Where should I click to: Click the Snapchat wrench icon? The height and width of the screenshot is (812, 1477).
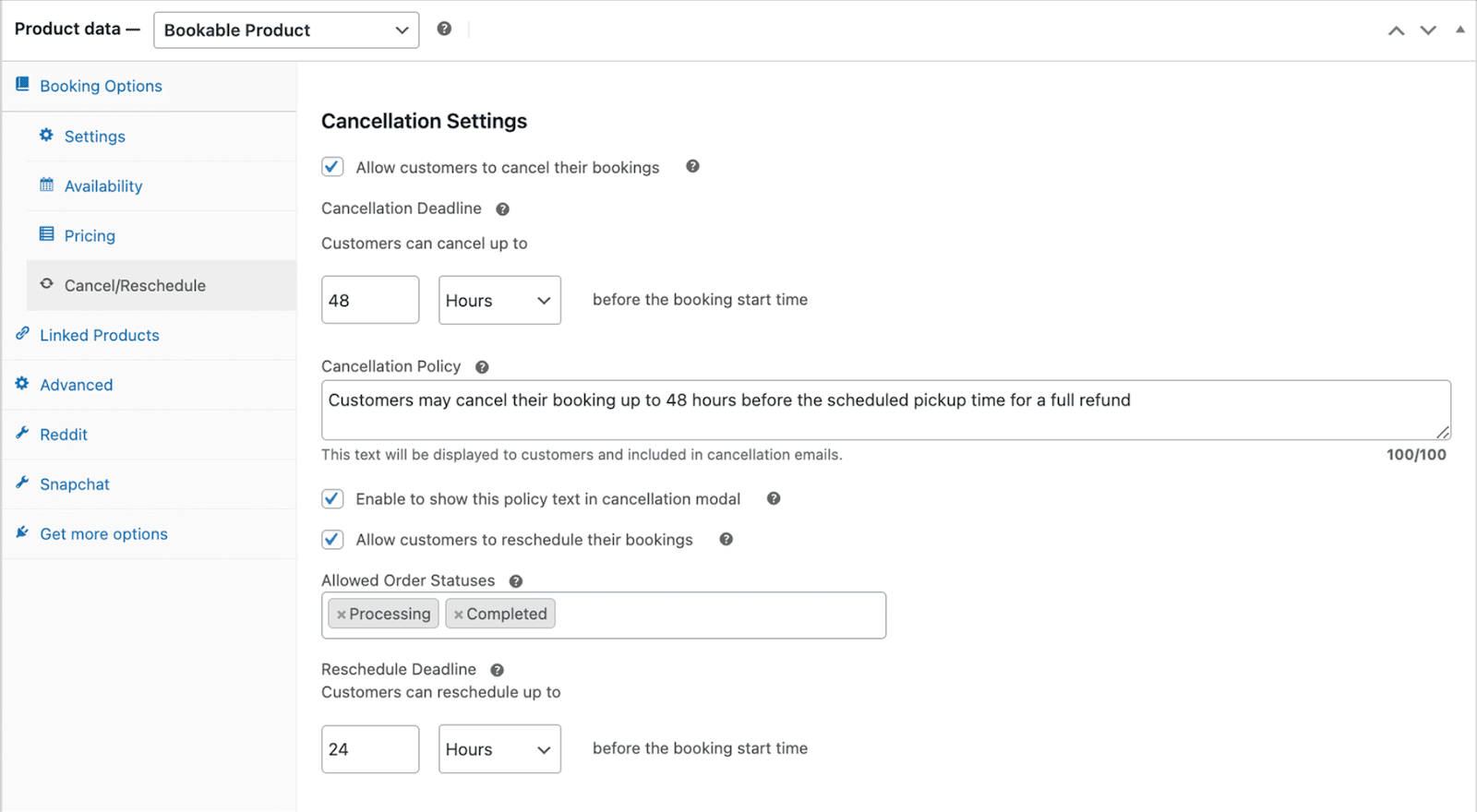click(22, 483)
